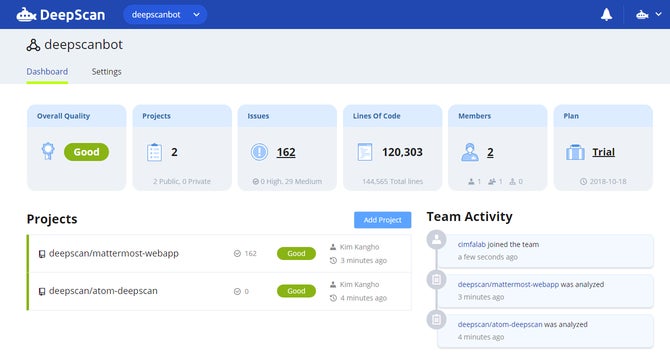Open the members count link 2
The image size is (670, 360).
pos(490,152)
